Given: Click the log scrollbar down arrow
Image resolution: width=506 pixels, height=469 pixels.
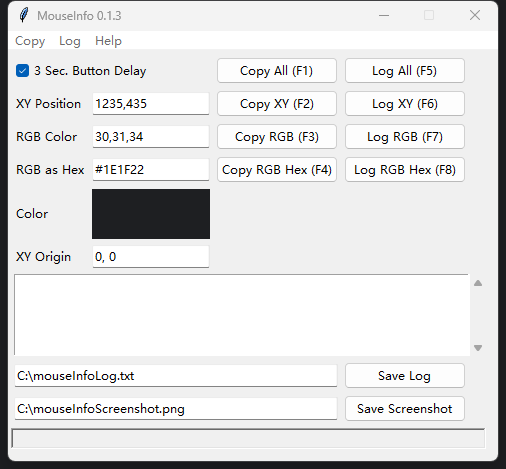Looking at the screenshot, I should pos(478,348).
